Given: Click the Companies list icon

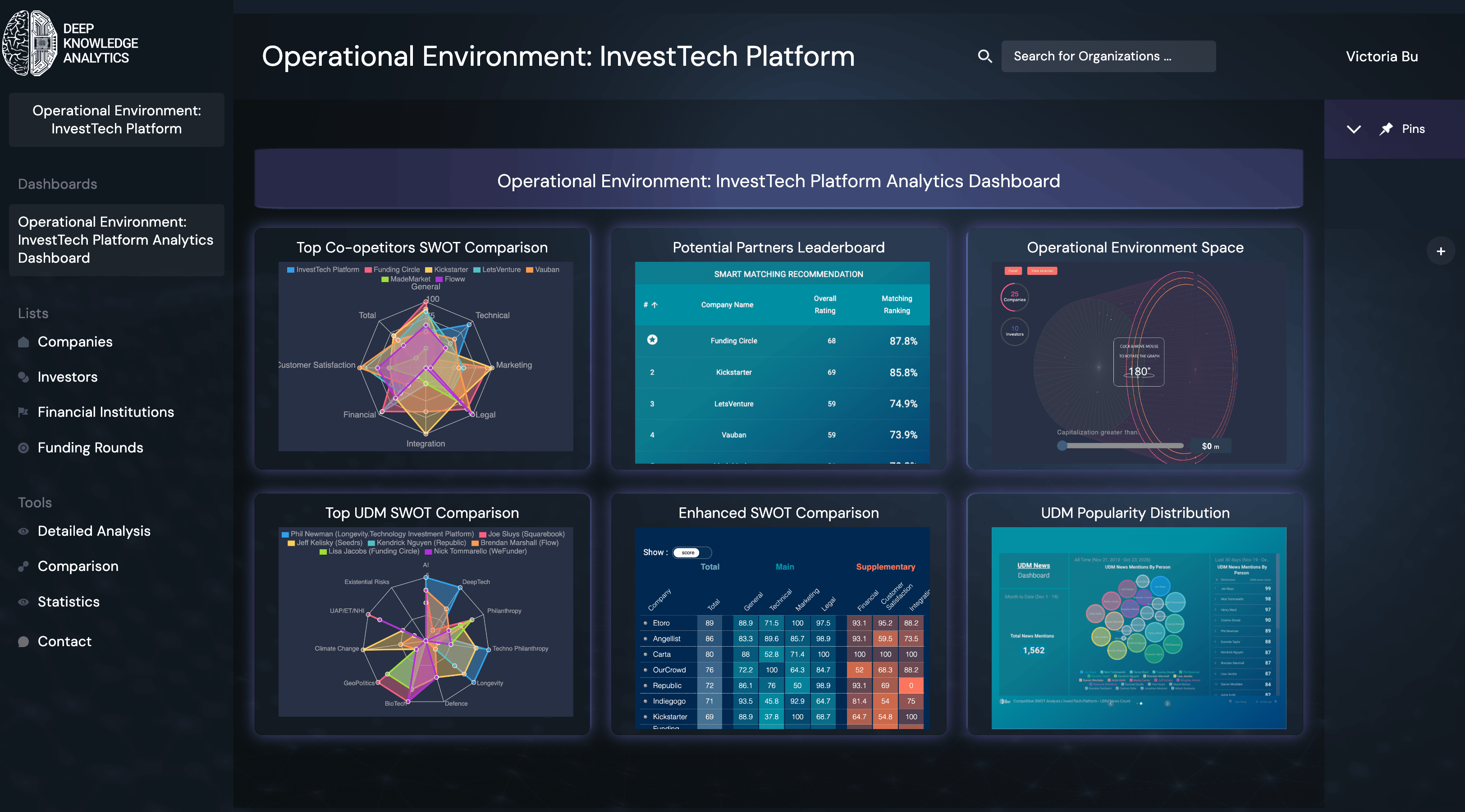Looking at the screenshot, I should [x=23, y=342].
